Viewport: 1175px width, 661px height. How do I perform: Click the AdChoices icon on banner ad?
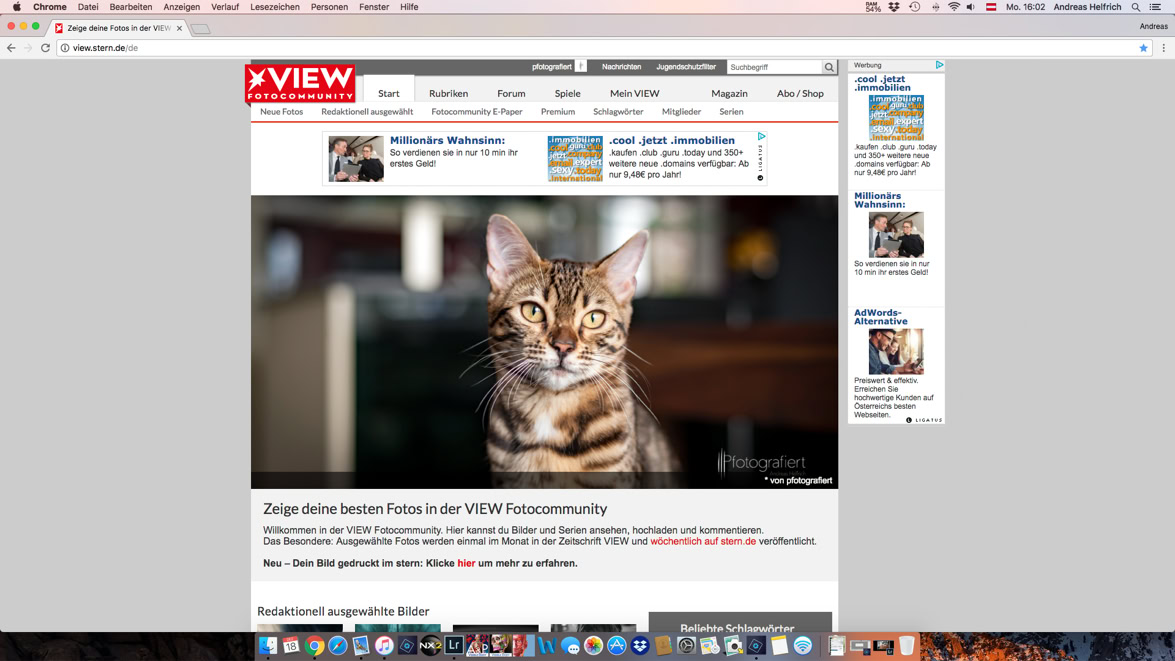[x=761, y=136]
